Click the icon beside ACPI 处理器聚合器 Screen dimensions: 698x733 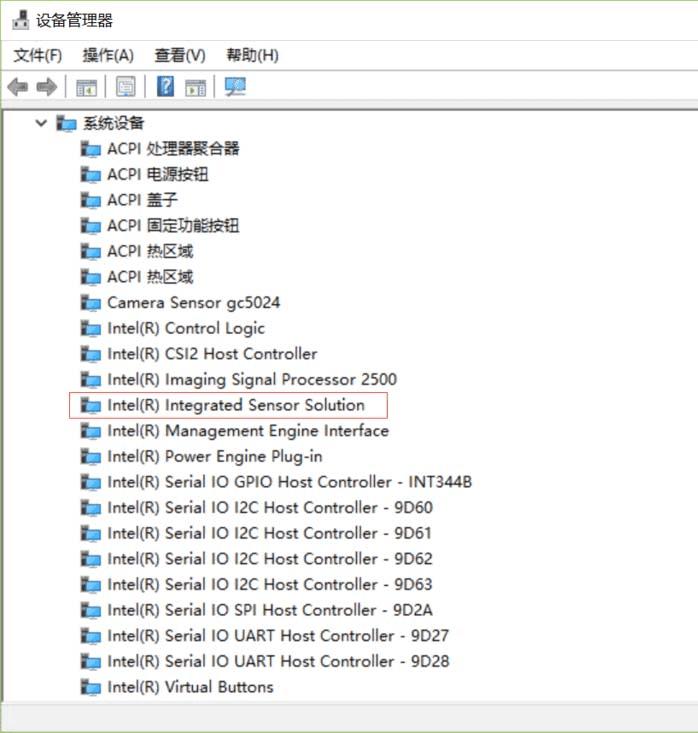[x=91, y=149]
